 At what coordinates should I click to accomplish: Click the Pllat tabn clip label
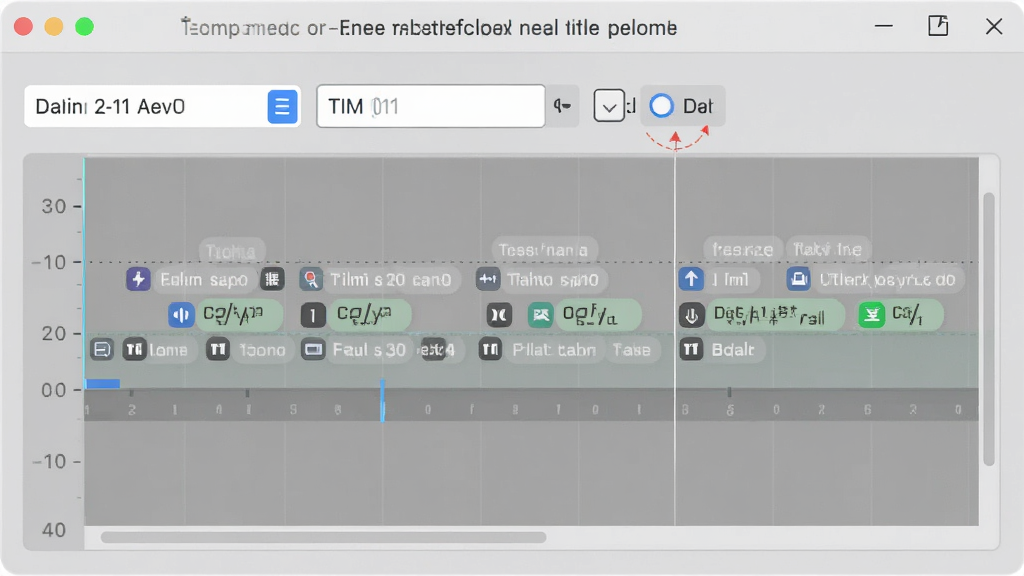[554, 350]
